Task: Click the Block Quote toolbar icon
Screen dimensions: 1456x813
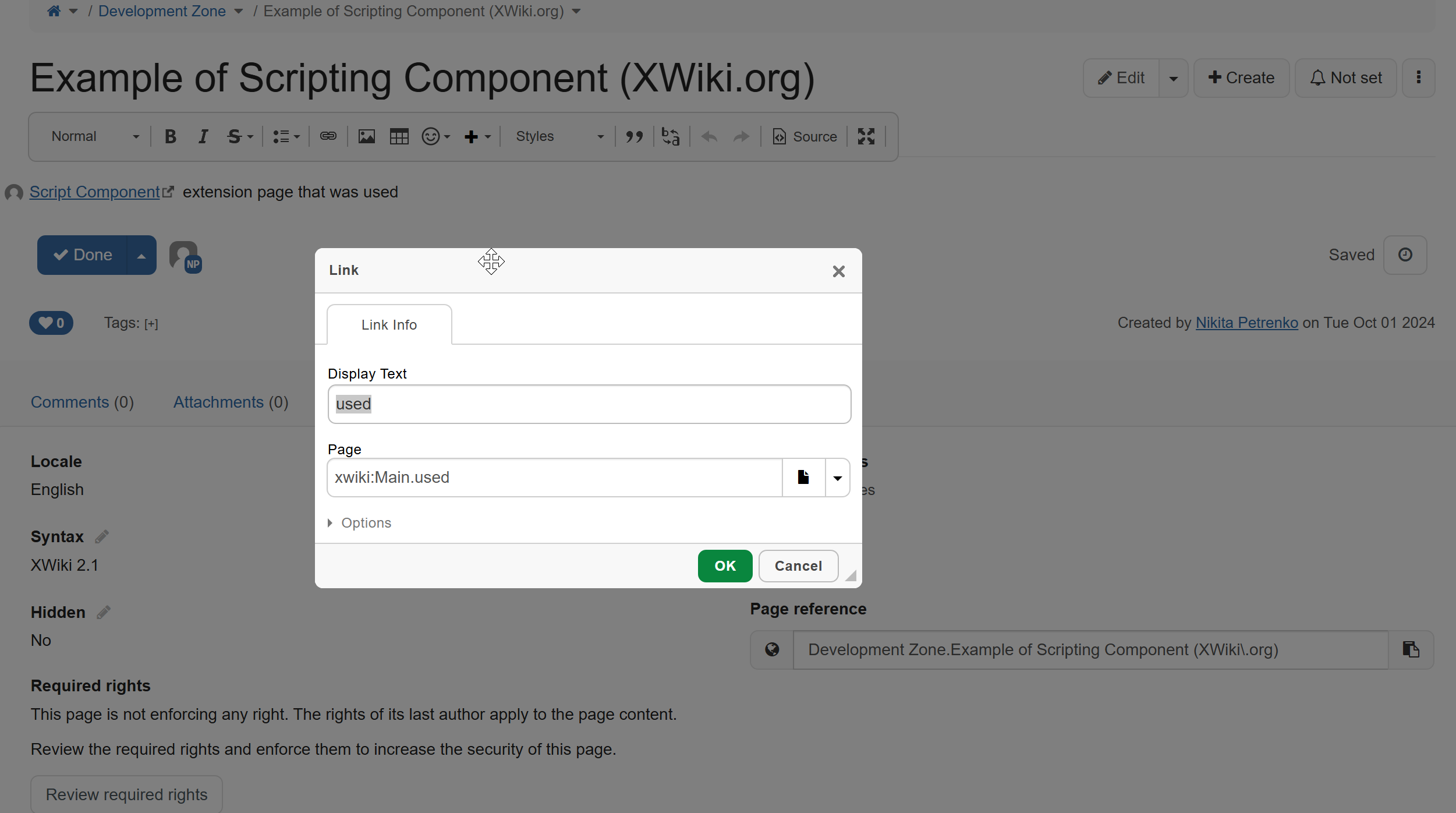Action: click(635, 136)
